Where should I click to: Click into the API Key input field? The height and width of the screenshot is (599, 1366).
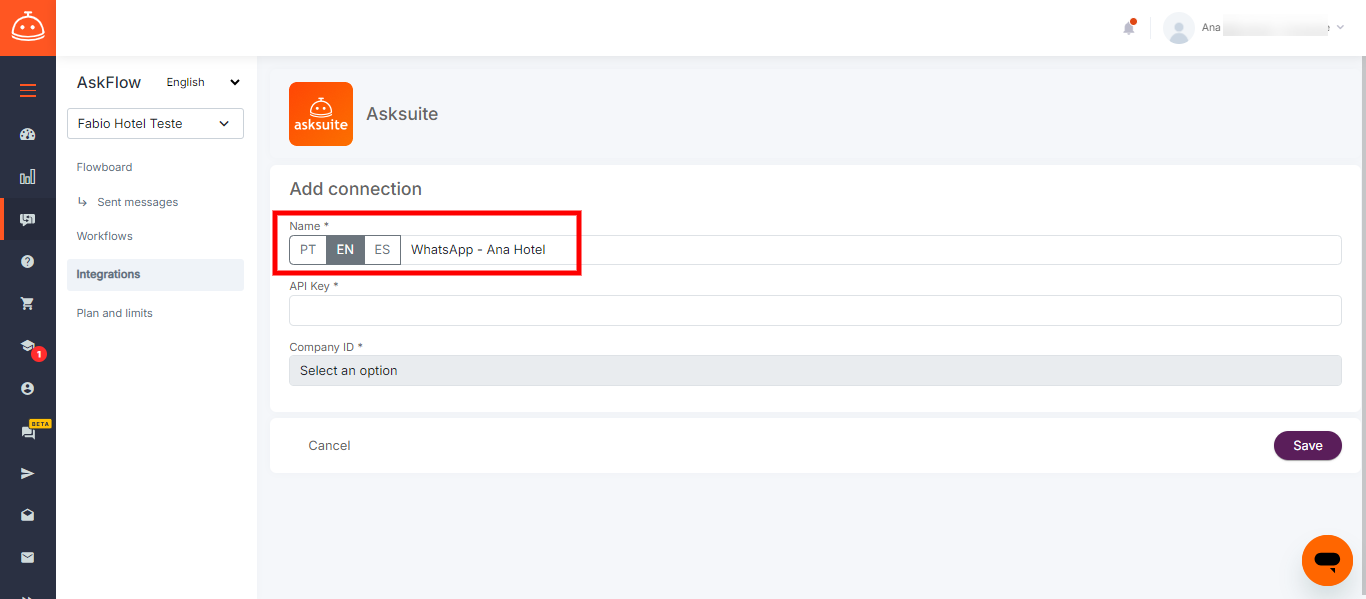coord(815,310)
